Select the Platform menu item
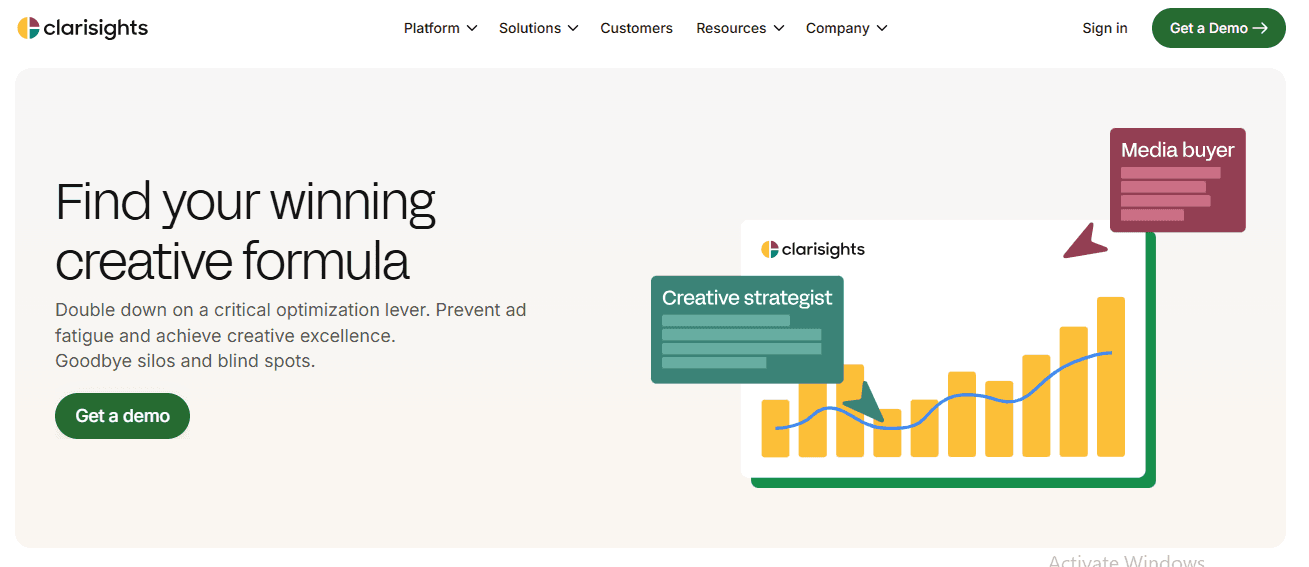This screenshot has height=567, width=1309. click(431, 28)
